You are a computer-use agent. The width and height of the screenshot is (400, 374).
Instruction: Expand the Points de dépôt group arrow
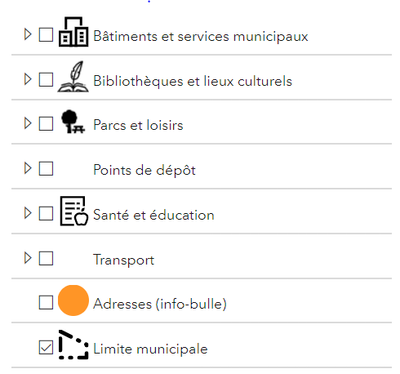[28, 168]
